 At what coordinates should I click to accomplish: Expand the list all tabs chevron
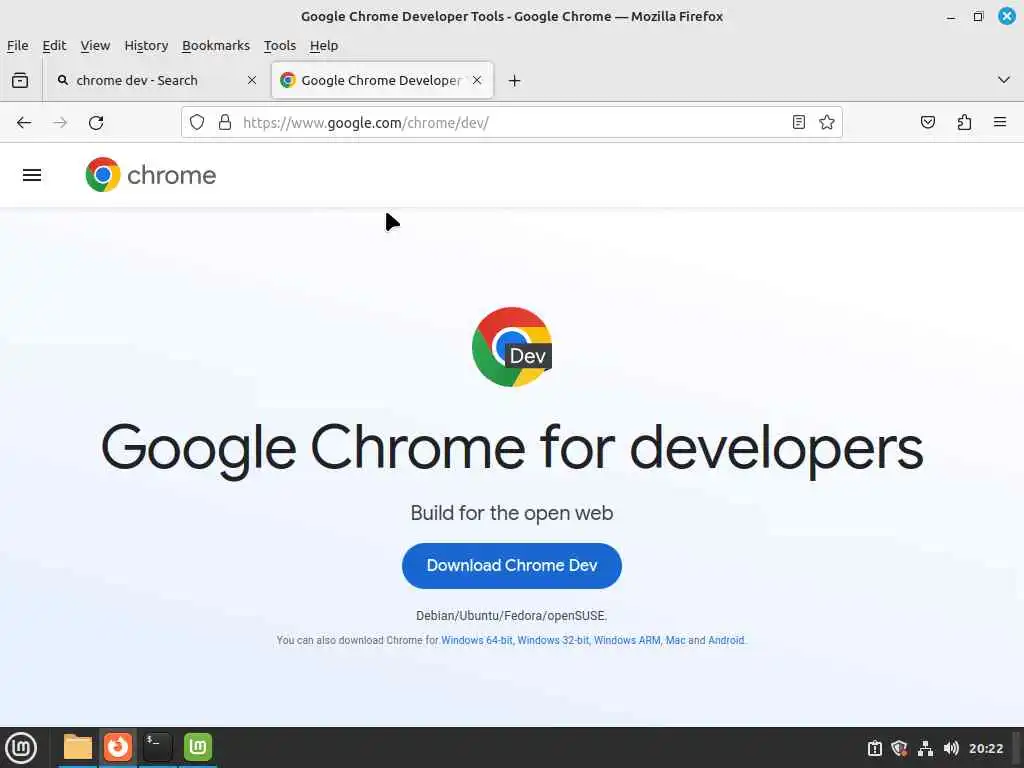coord(1004,80)
